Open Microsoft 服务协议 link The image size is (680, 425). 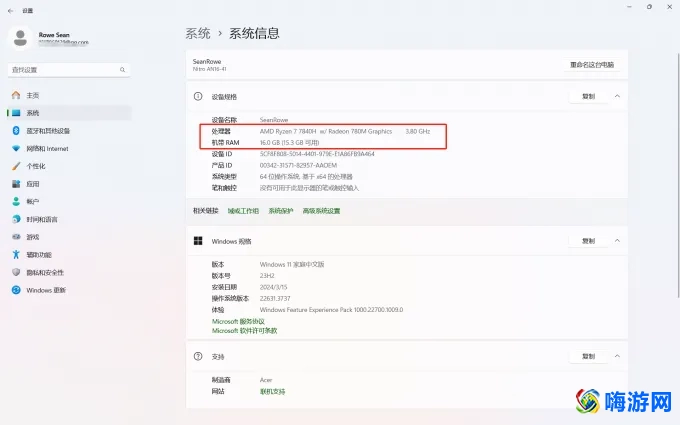[238, 321]
